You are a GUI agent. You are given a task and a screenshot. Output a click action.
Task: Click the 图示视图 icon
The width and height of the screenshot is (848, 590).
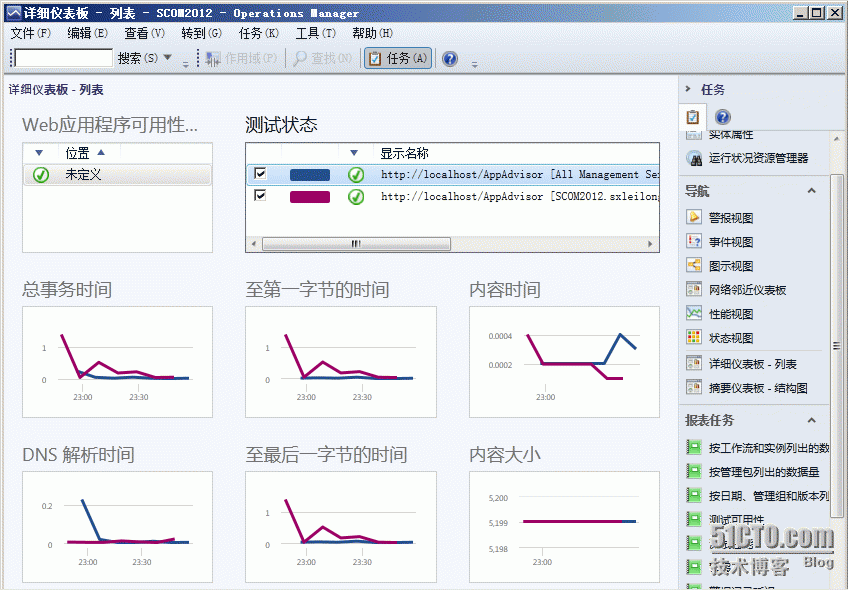coord(693,265)
